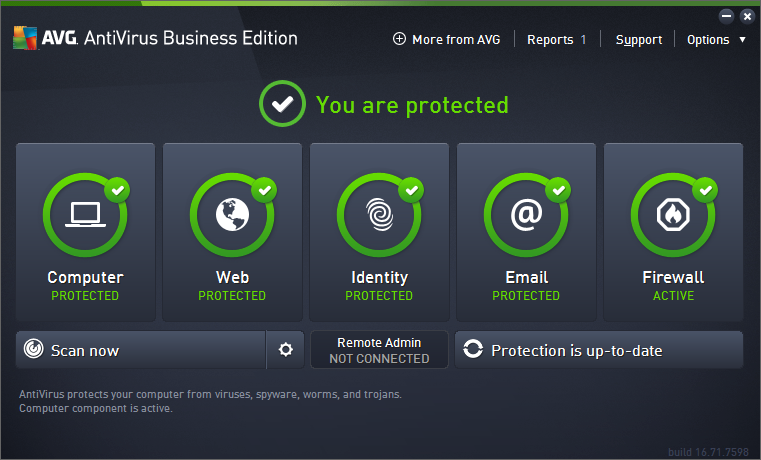Click the Scan now radar icon
This screenshot has width=761, height=460.
coord(34,350)
